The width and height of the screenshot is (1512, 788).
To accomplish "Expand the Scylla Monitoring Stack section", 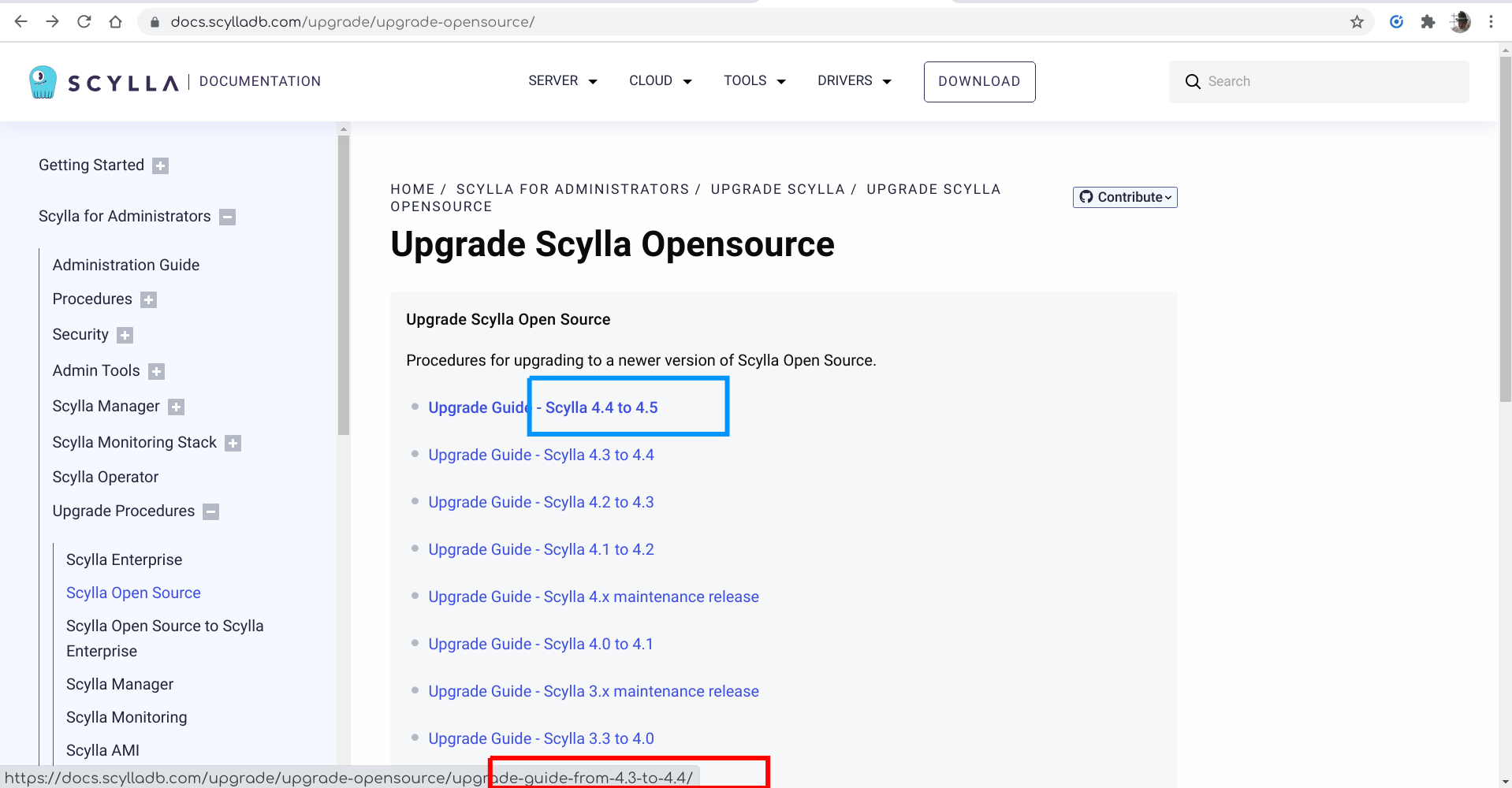I will click(233, 443).
